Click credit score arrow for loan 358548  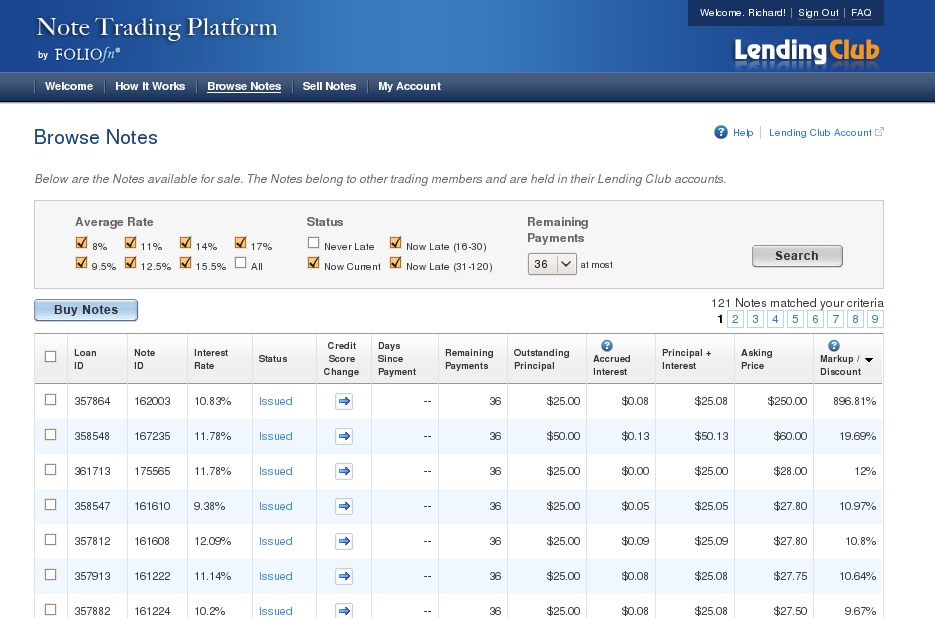[344, 436]
